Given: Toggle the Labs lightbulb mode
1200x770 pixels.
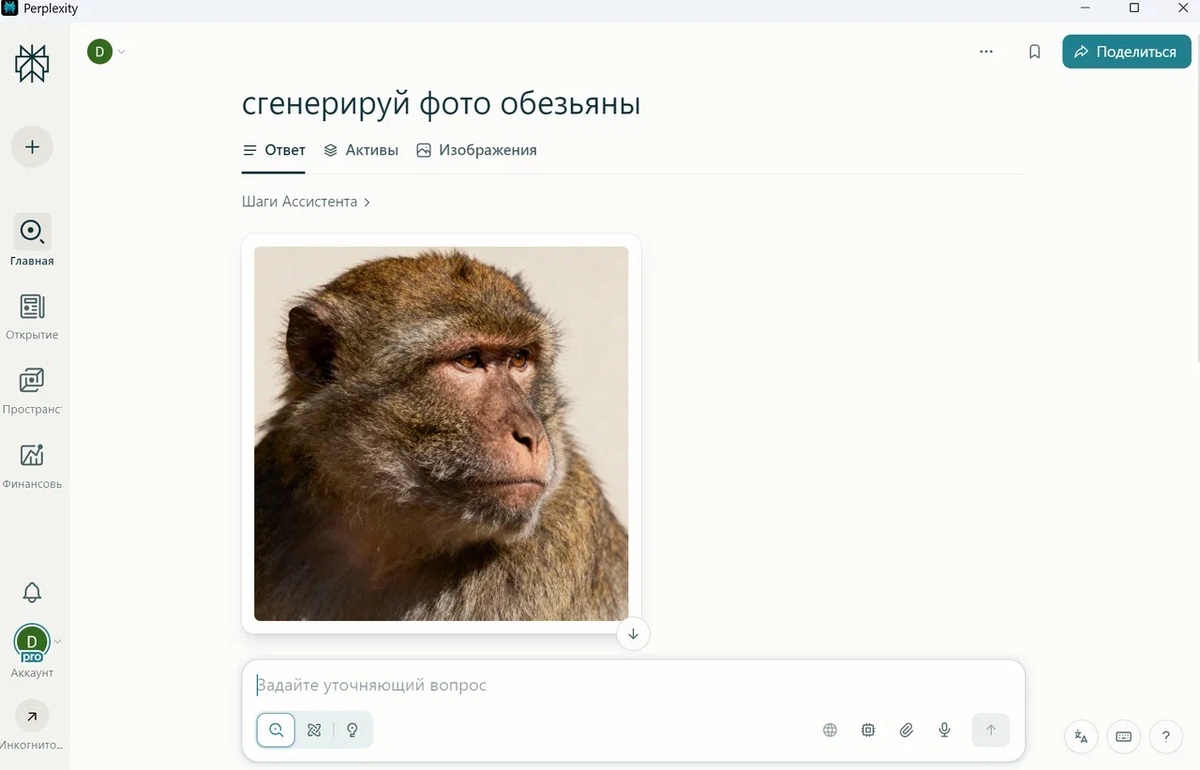Looking at the screenshot, I should [352, 730].
